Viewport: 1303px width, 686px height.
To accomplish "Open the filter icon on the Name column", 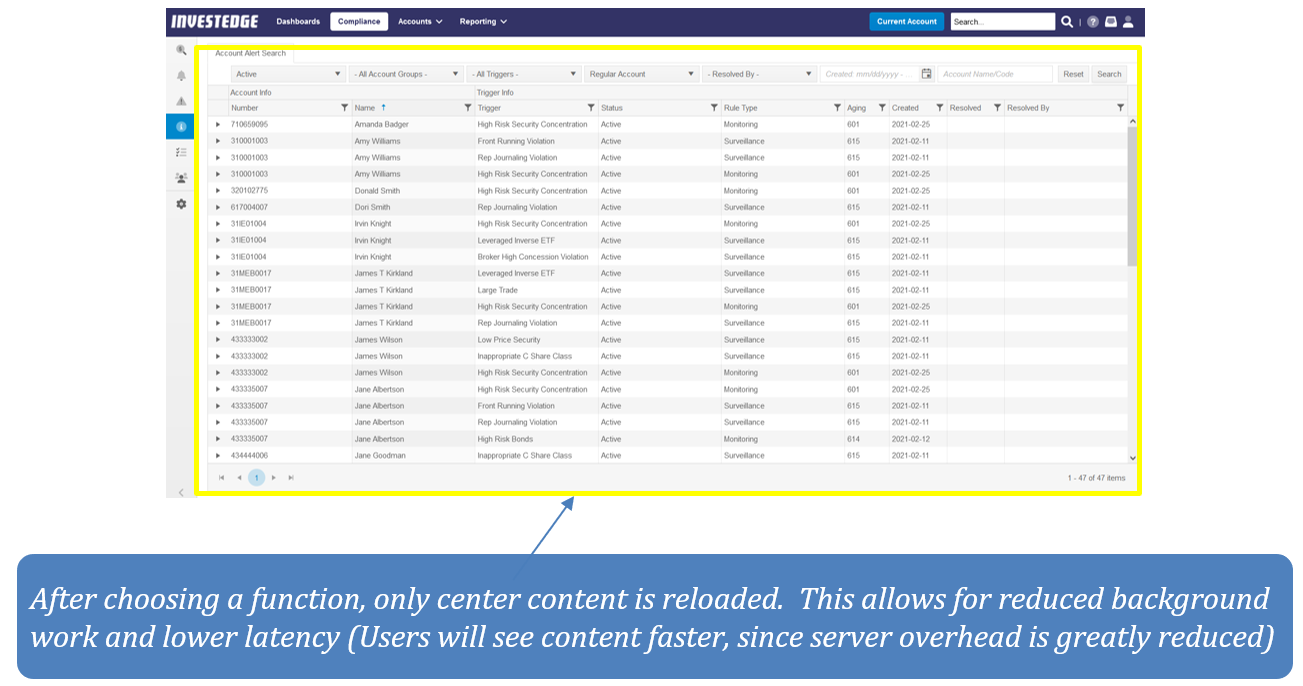I will point(467,108).
